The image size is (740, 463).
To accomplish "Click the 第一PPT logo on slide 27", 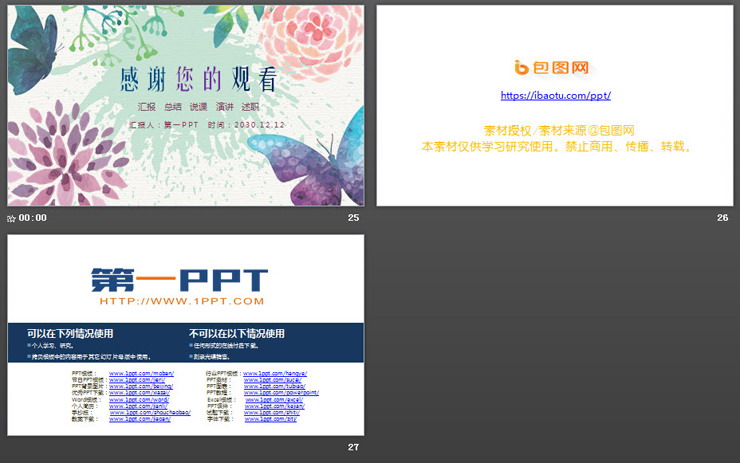I will [x=180, y=279].
